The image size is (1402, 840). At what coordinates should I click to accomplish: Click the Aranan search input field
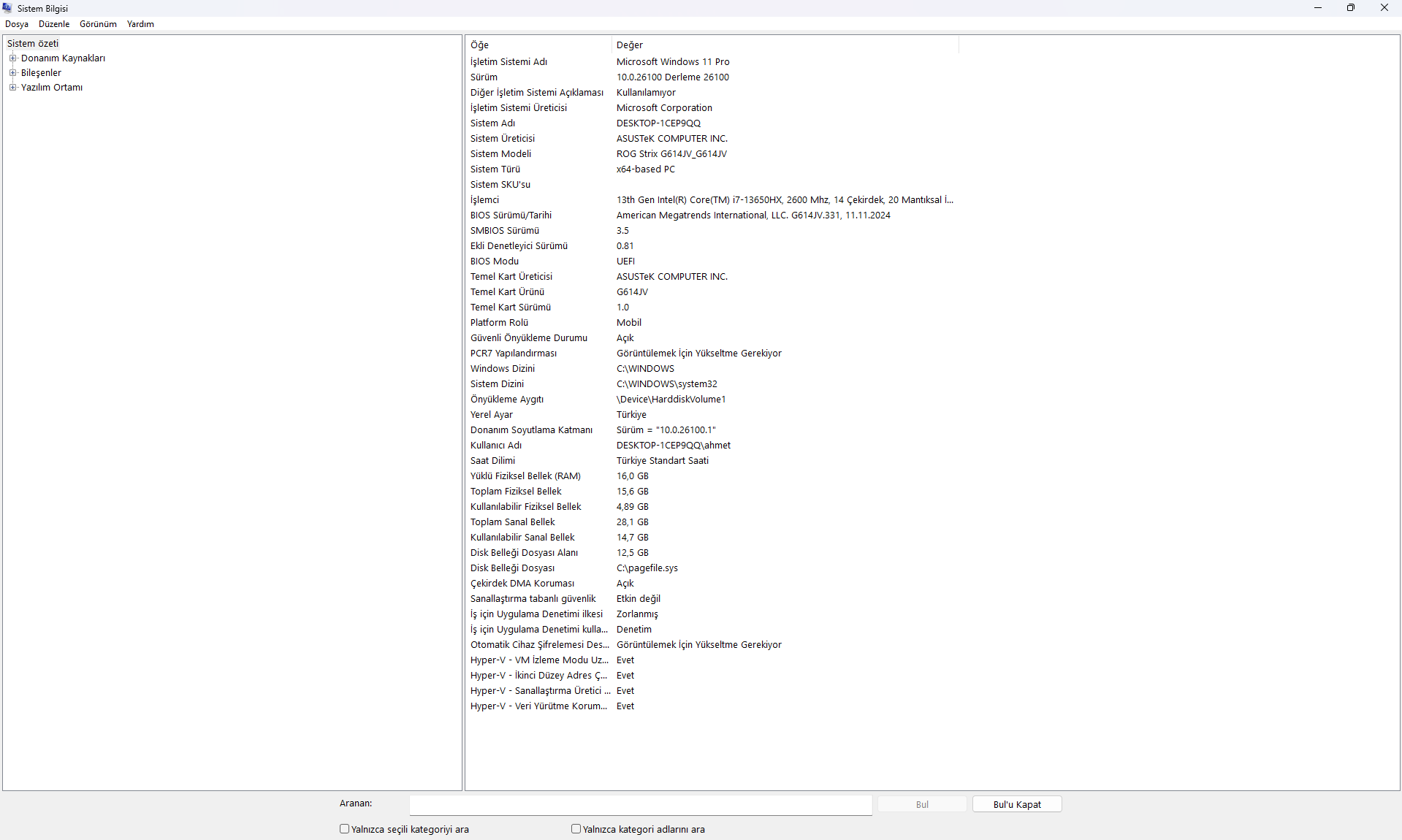[x=641, y=804]
